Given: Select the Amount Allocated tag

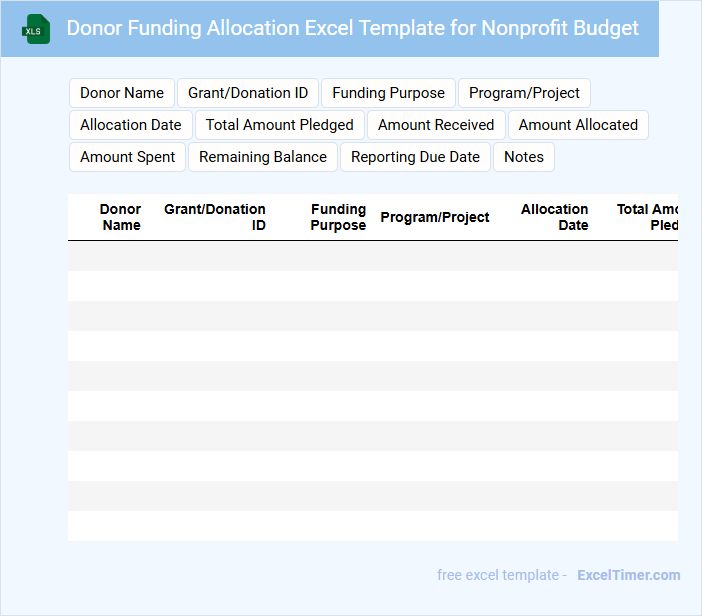Looking at the screenshot, I should (x=578, y=125).
